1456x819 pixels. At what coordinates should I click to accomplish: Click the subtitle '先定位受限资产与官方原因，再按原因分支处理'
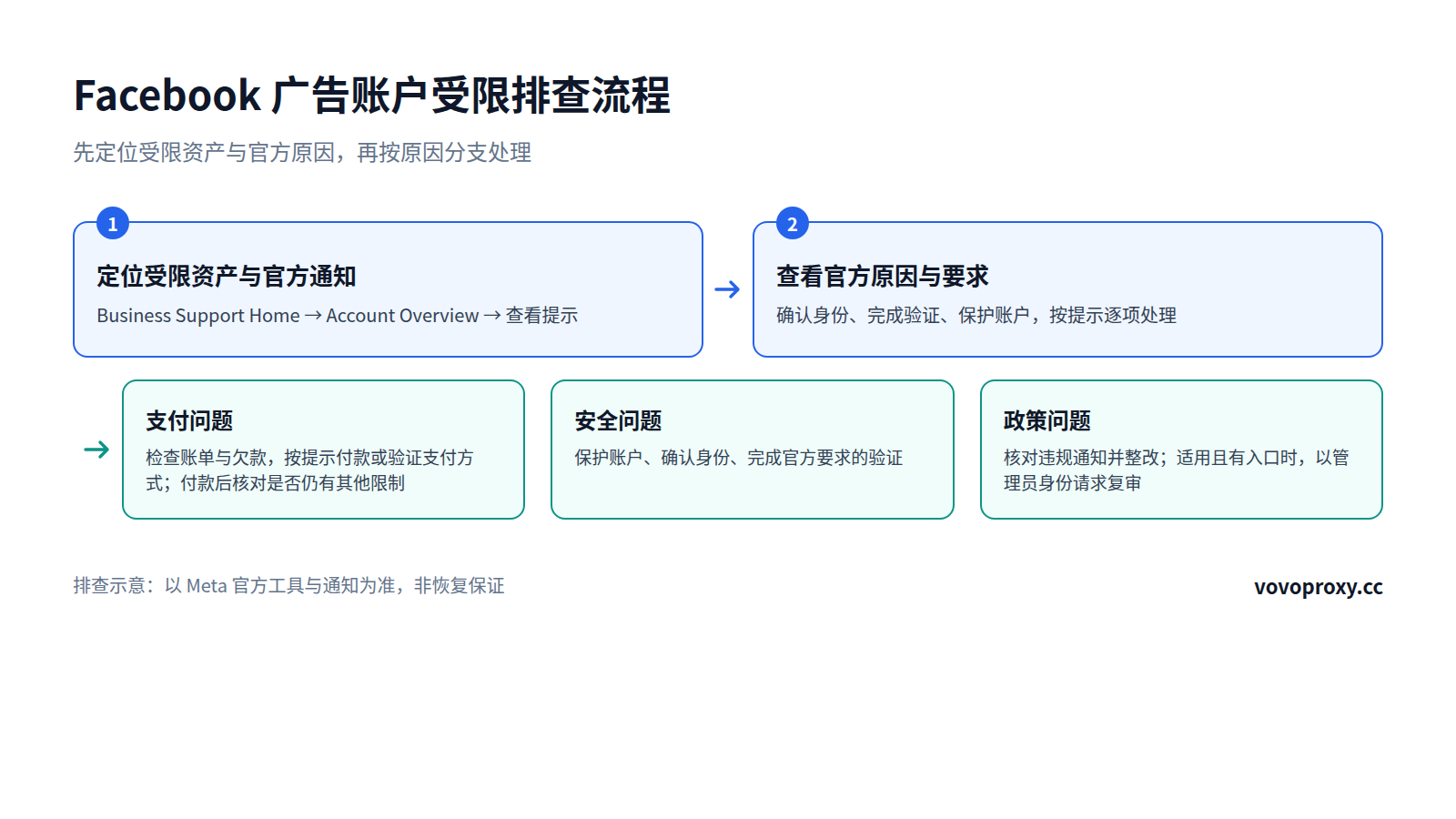302,153
